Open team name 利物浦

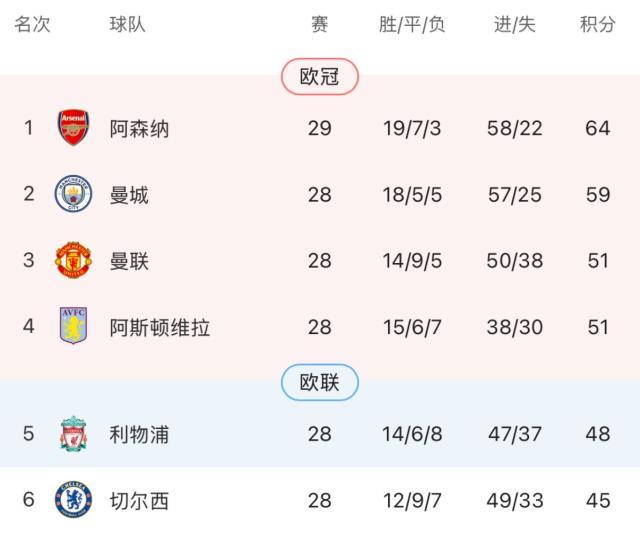pyautogui.click(x=139, y=434)
